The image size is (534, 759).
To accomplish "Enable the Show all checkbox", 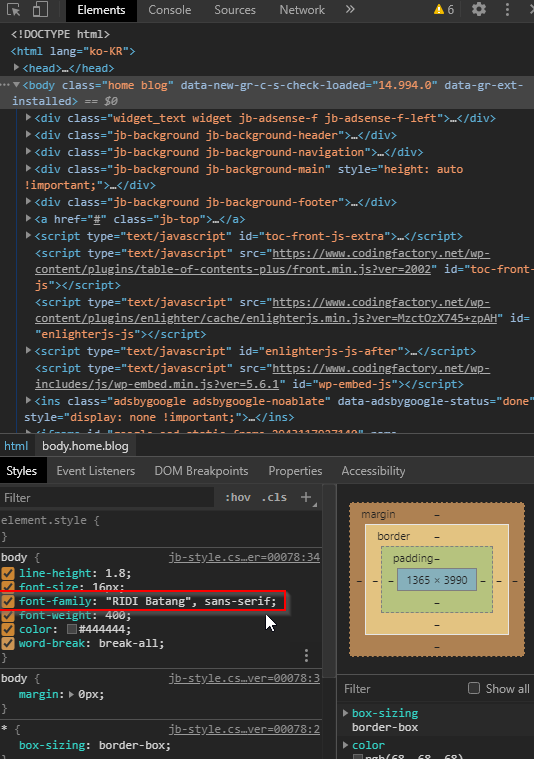I will click(x=474, y=688).
